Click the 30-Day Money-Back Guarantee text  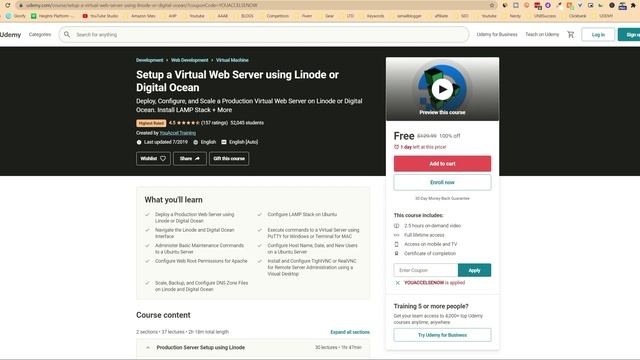tap(442, 198)
